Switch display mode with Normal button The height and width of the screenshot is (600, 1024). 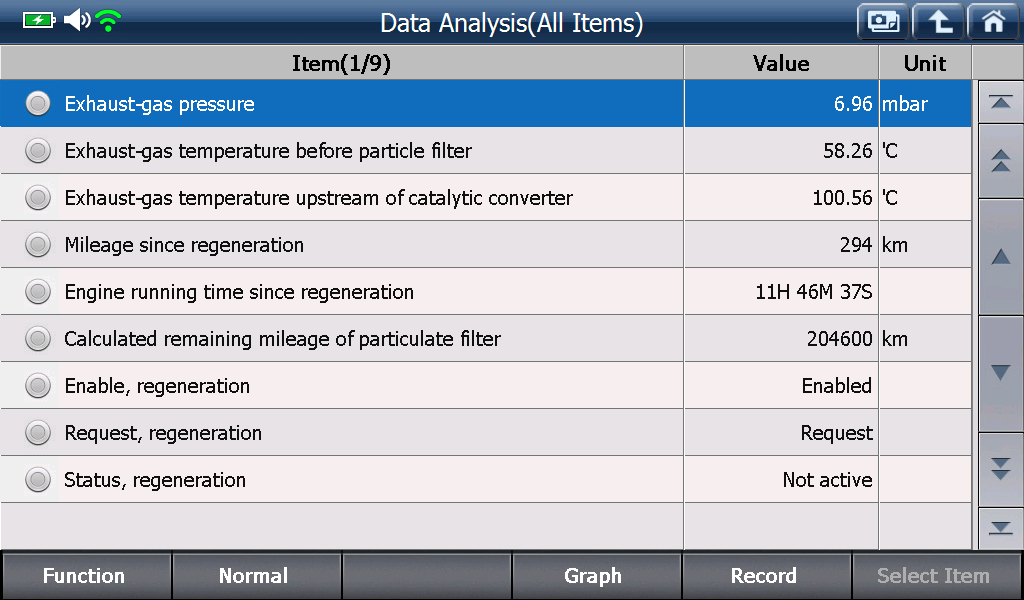(x=255, y=575)
